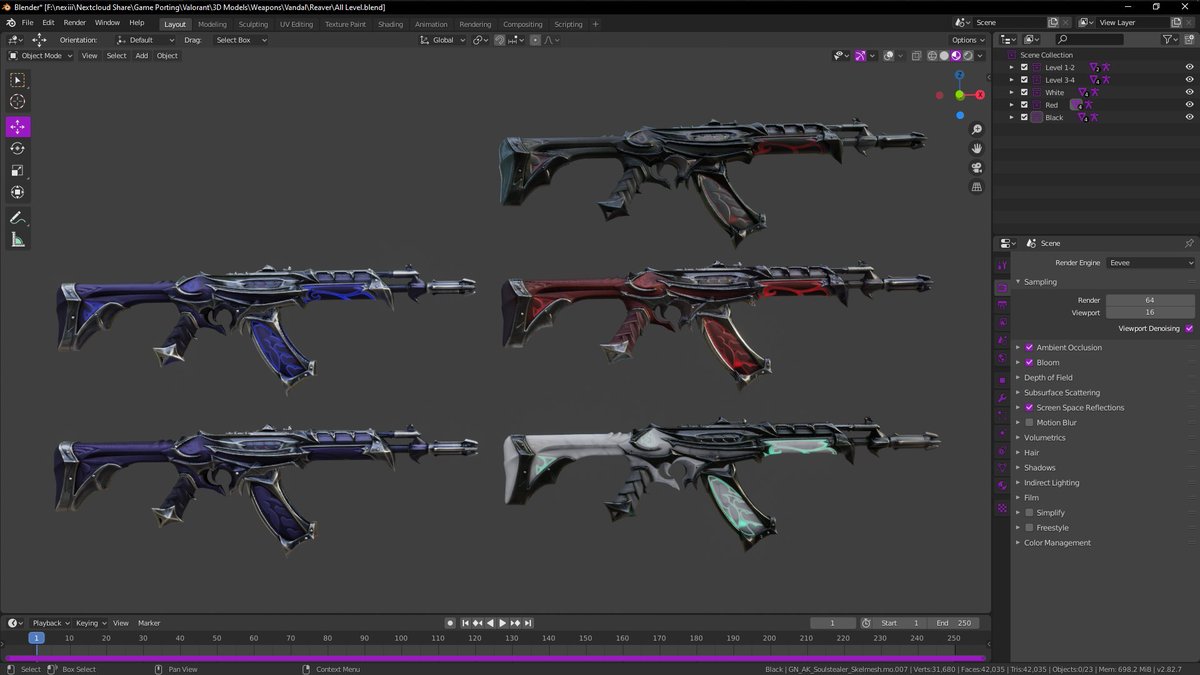Click the Z axis on navigation gizmo
This screenshot has height=675, width=1200.
point(959,75)
